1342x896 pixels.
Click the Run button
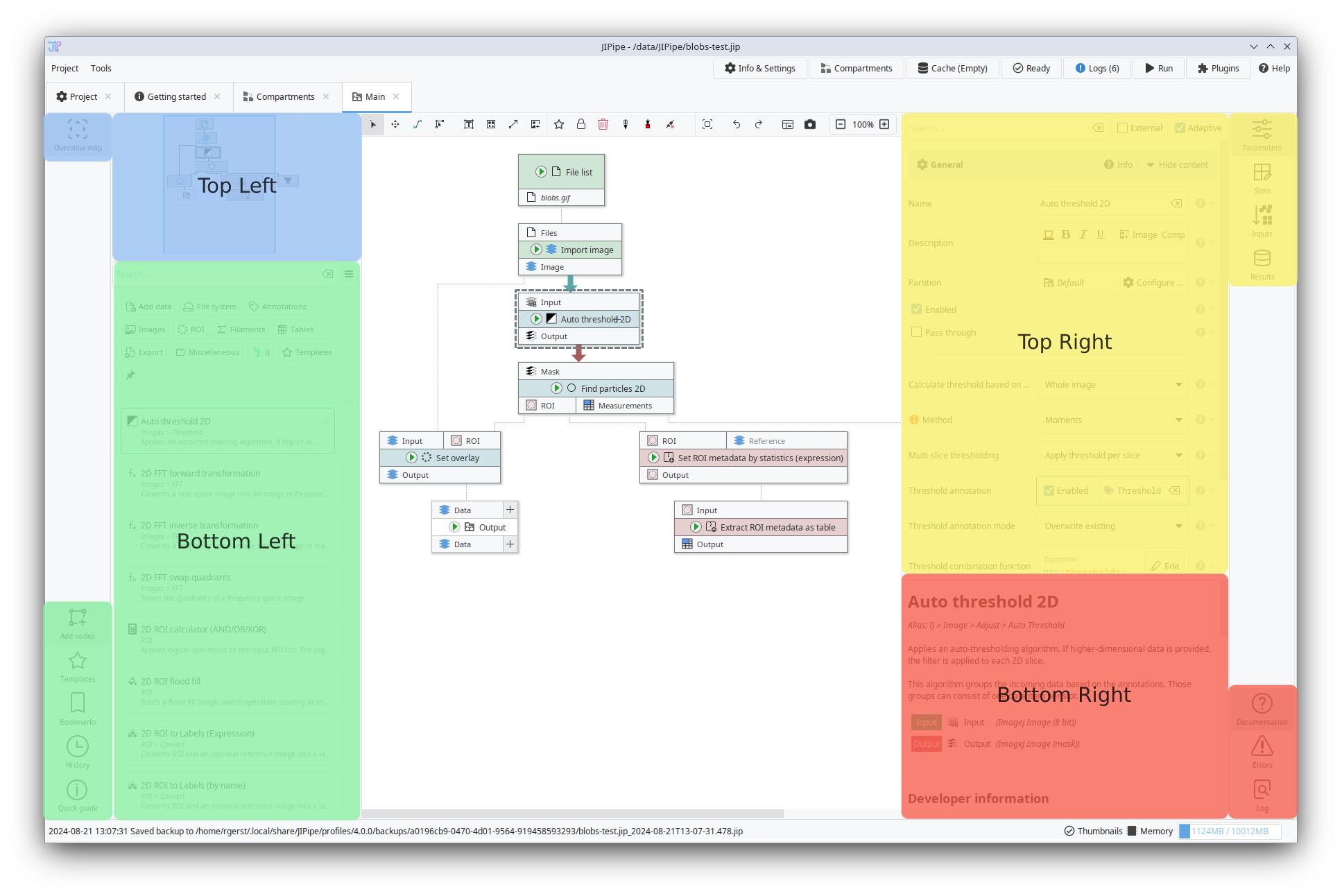click(x=1159, y=68)
